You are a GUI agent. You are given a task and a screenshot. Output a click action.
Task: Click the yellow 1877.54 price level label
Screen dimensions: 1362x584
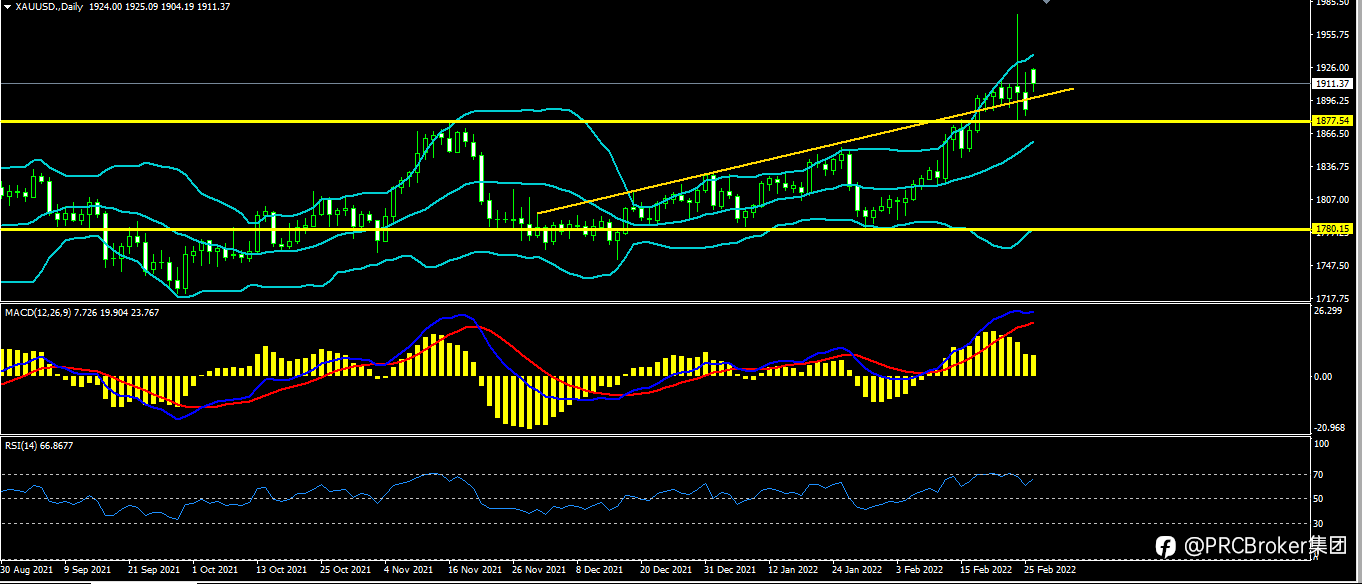[x=1332, y=121]
